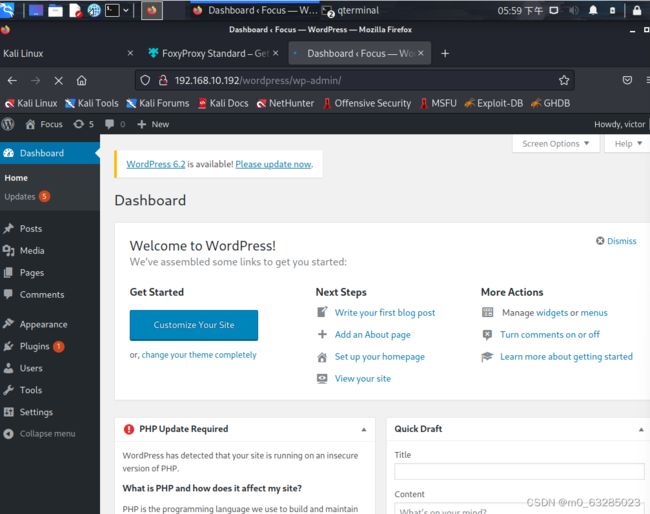Open the NetHunter bookmark
650x514 pixels.
tap(285, 103)
